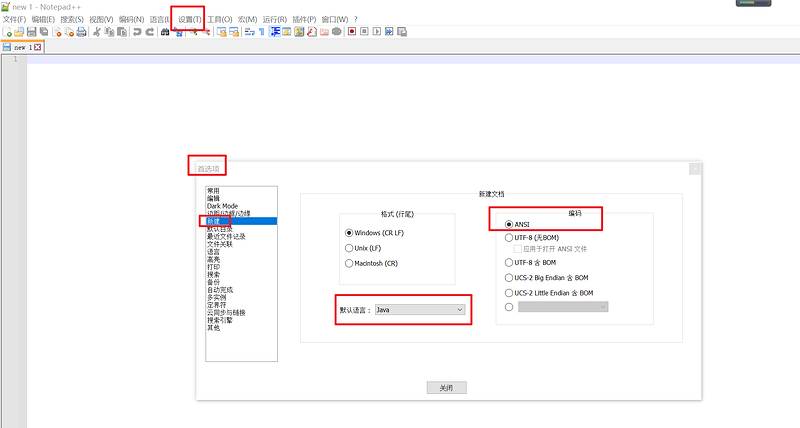Screen dimensions: 800x428
Task: Select the UTF-8 (无BOM) encoding radio
Action: tap(509, 238)
